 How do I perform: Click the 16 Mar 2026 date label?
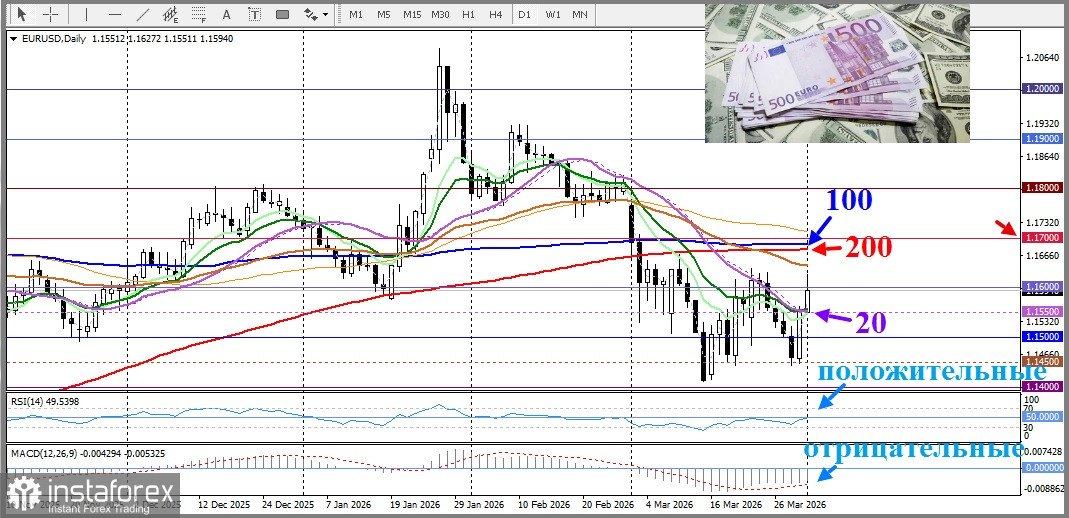[x=736, y=506]
